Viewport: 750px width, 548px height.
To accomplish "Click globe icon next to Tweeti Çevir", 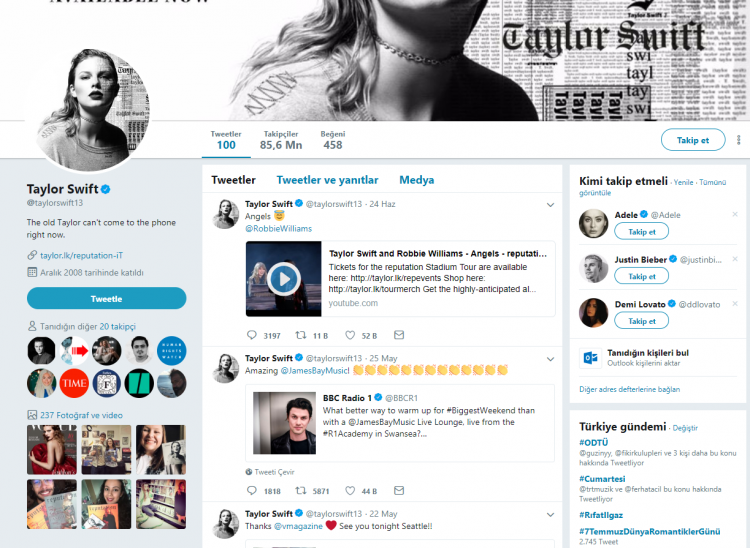I will pyautogui.click(x=249, y=472).
